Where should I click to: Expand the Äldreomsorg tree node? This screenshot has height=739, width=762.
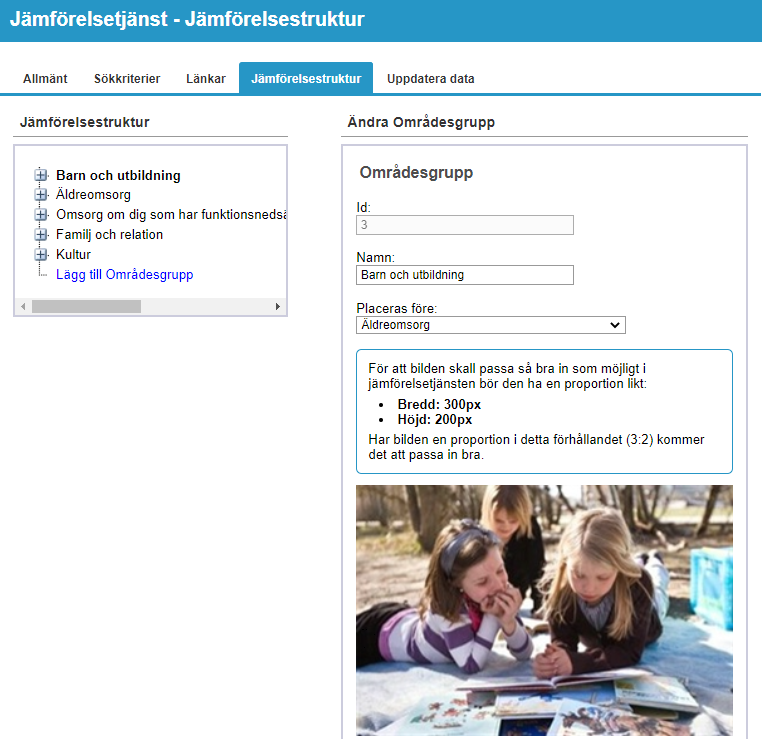coord(41,195)
